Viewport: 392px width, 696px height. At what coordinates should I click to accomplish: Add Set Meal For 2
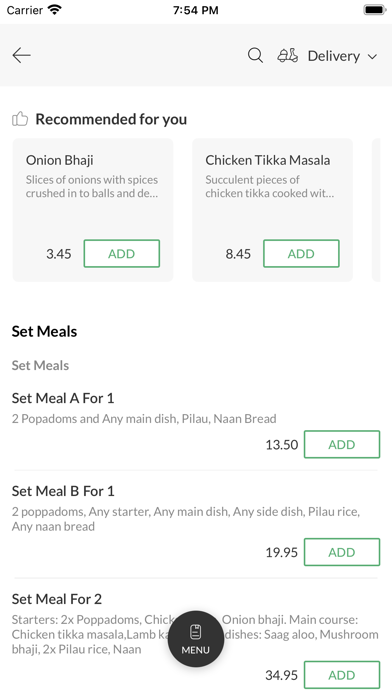[x=342, y=675]
